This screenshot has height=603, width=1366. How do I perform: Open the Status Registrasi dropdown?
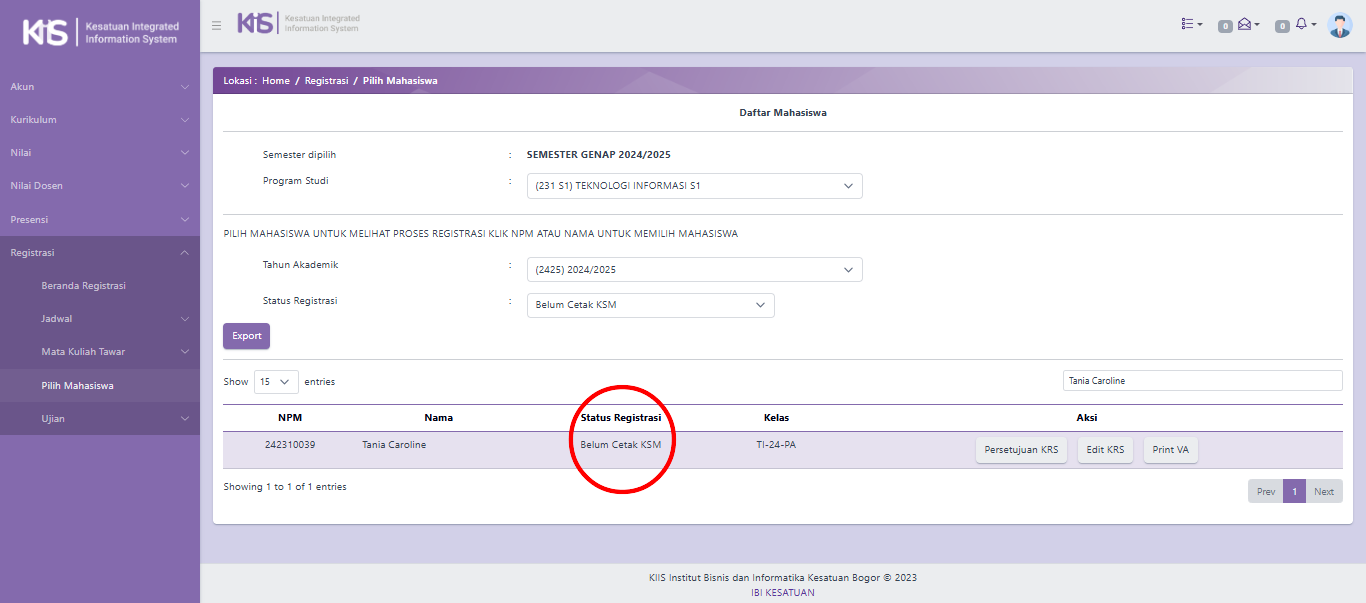click(650, 305)
